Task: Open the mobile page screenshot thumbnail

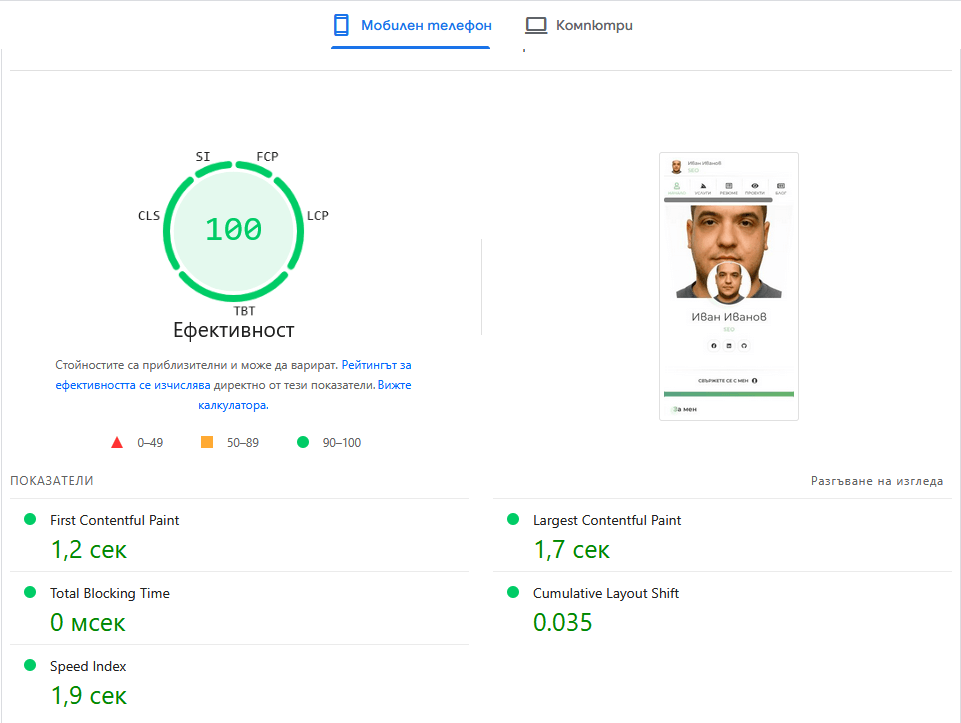Action: click(729, 286)
